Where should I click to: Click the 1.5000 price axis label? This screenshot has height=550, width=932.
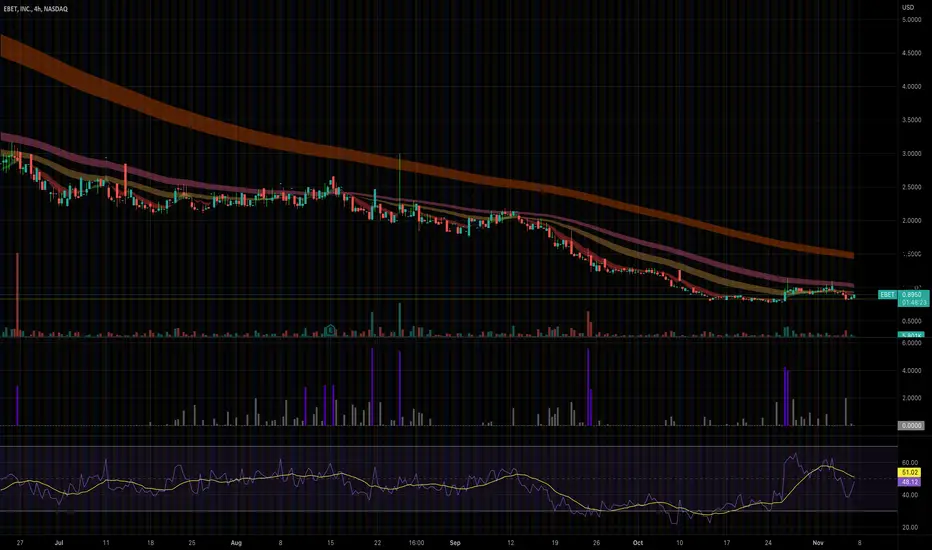(x=911, y=254)
